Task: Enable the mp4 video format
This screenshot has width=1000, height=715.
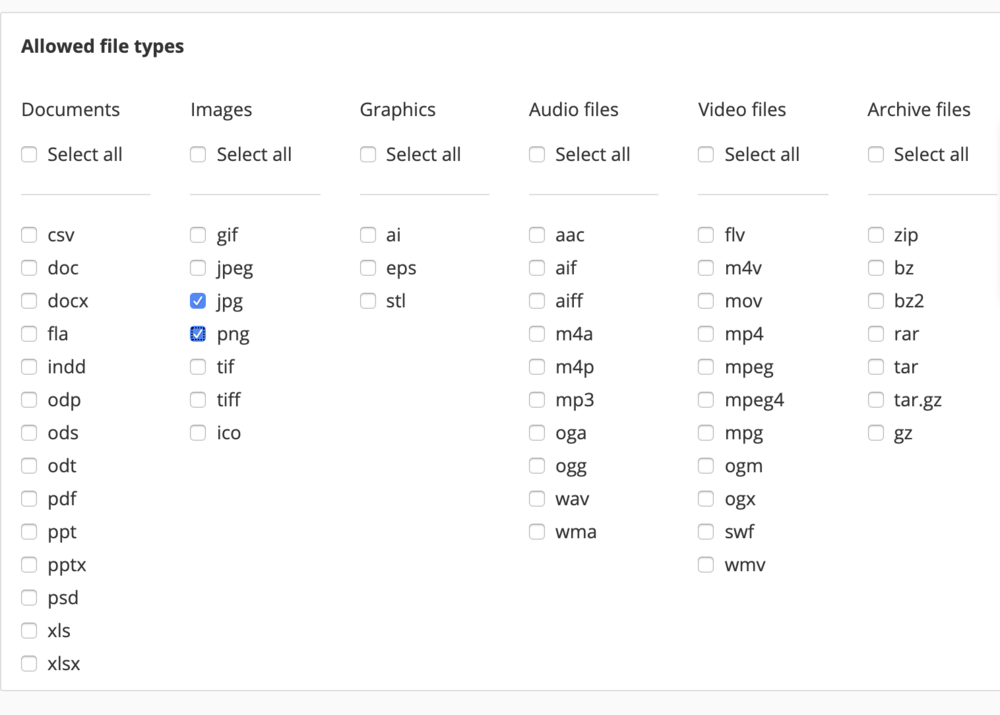Action: pyautogui.click(x=706, y=333)
